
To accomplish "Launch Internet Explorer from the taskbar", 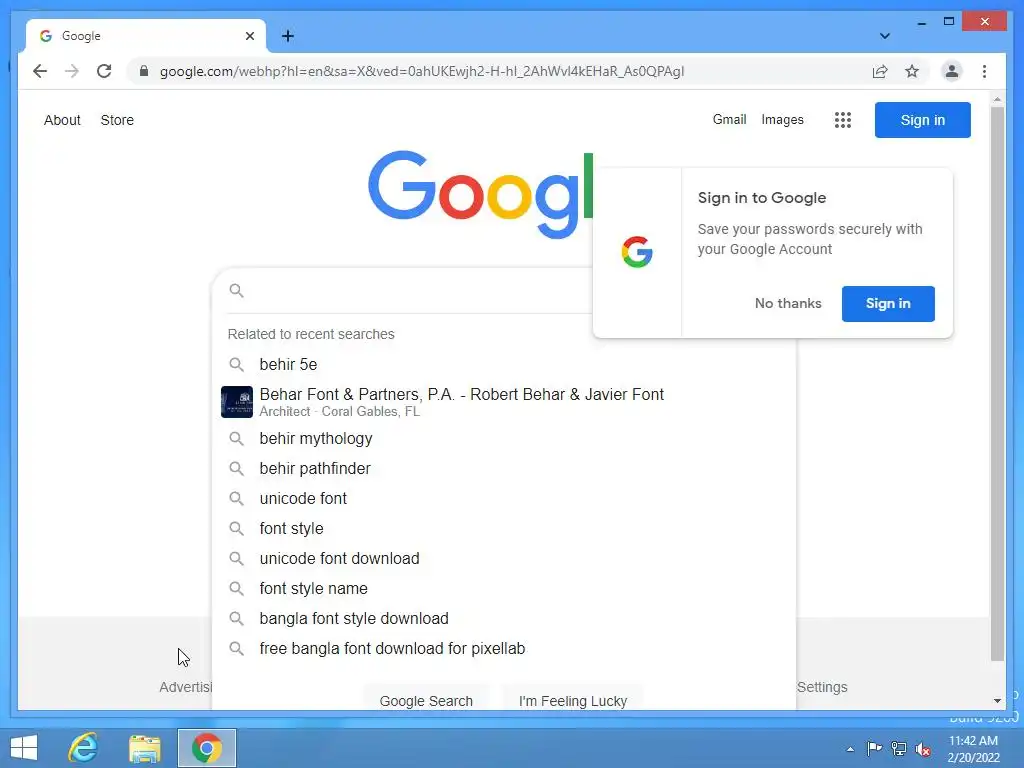I will coord(83,748).
